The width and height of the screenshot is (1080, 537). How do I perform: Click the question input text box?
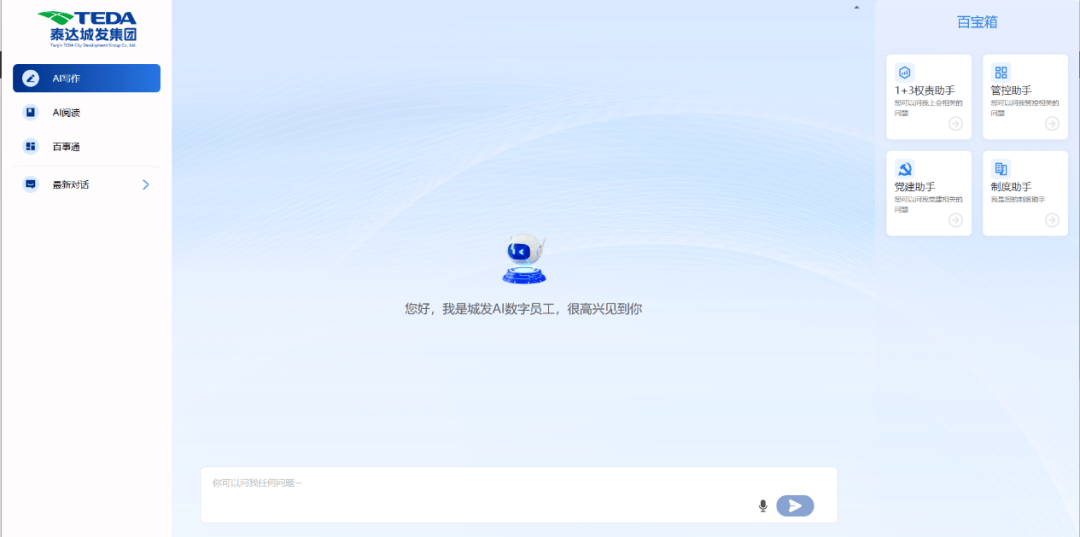[519, 495]
